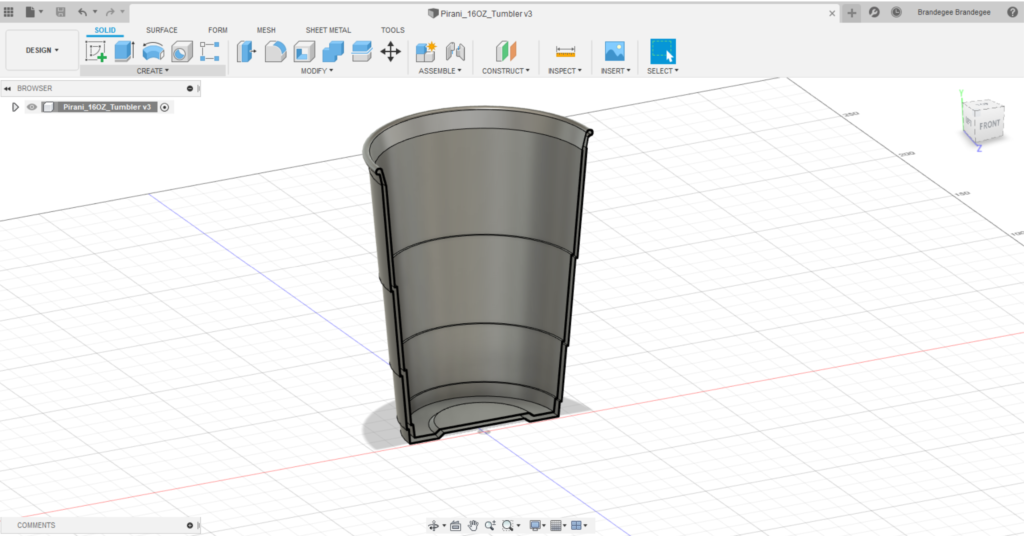Viewport: 1024px width, 536px height.
Task: Open the CONSTRUCT menu dropdown
Action: pyautogui.click(x=505, y=71)
